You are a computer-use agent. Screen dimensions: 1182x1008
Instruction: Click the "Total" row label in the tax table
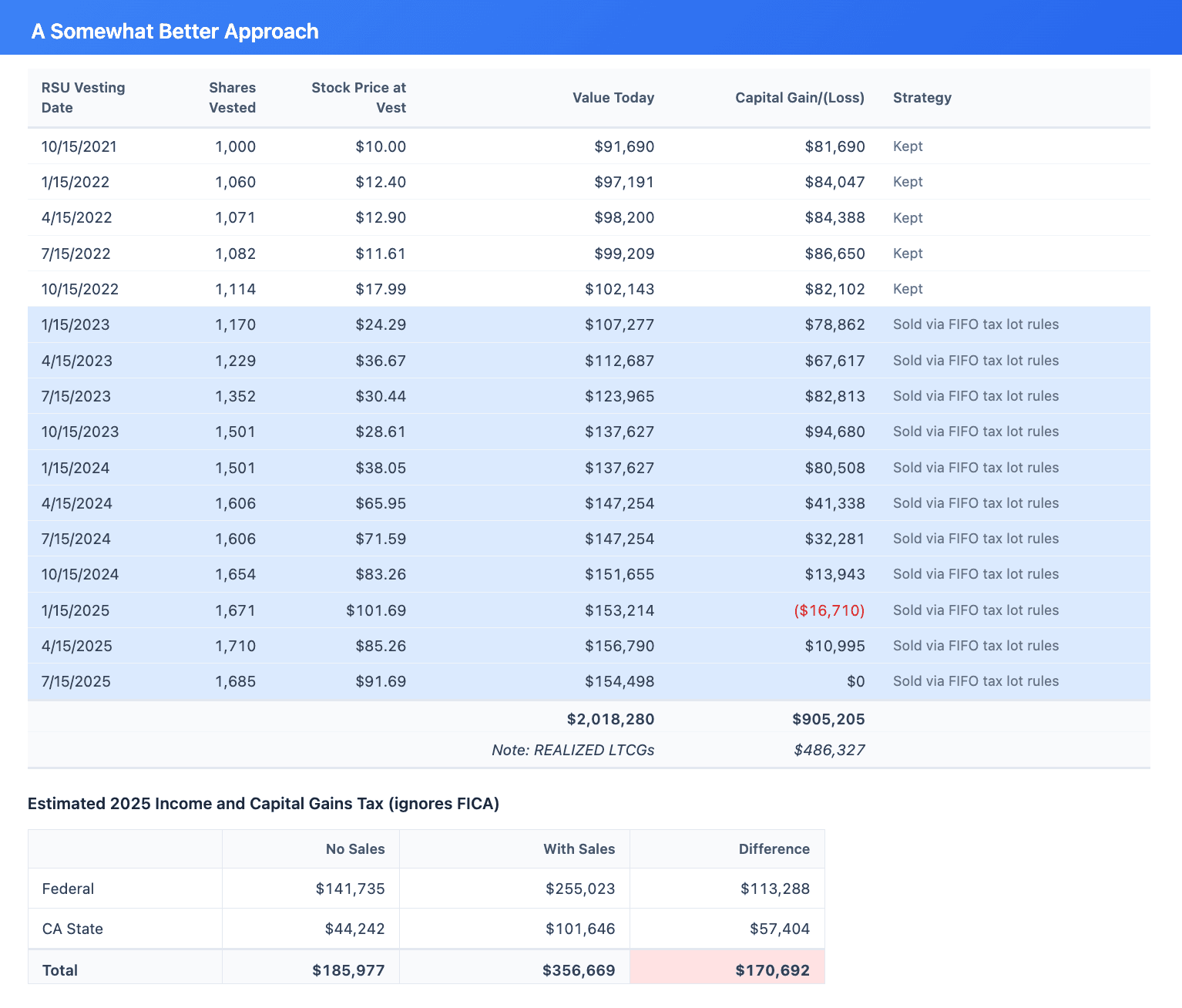[x=59, y=969]
